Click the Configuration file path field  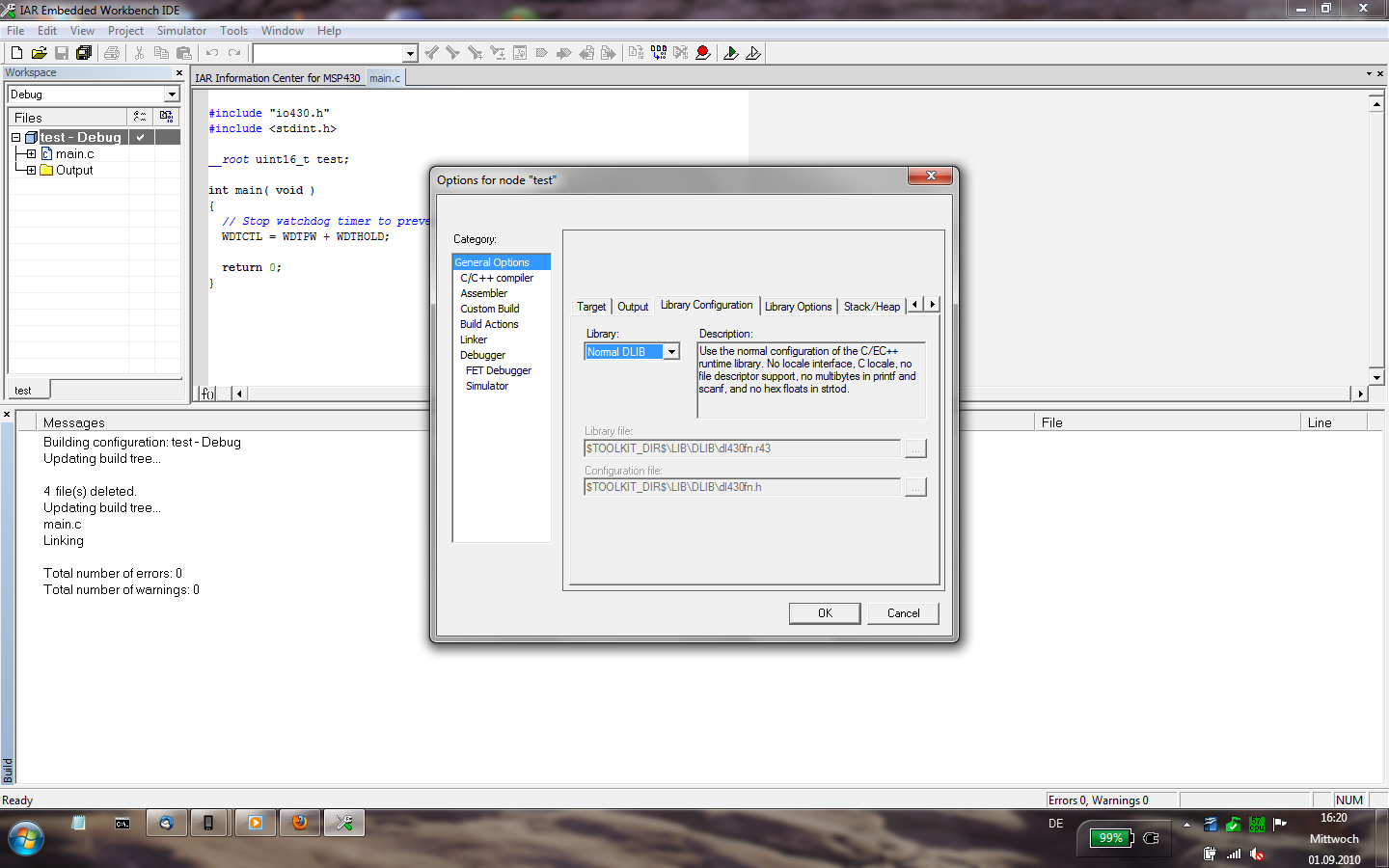click(743, 487)
